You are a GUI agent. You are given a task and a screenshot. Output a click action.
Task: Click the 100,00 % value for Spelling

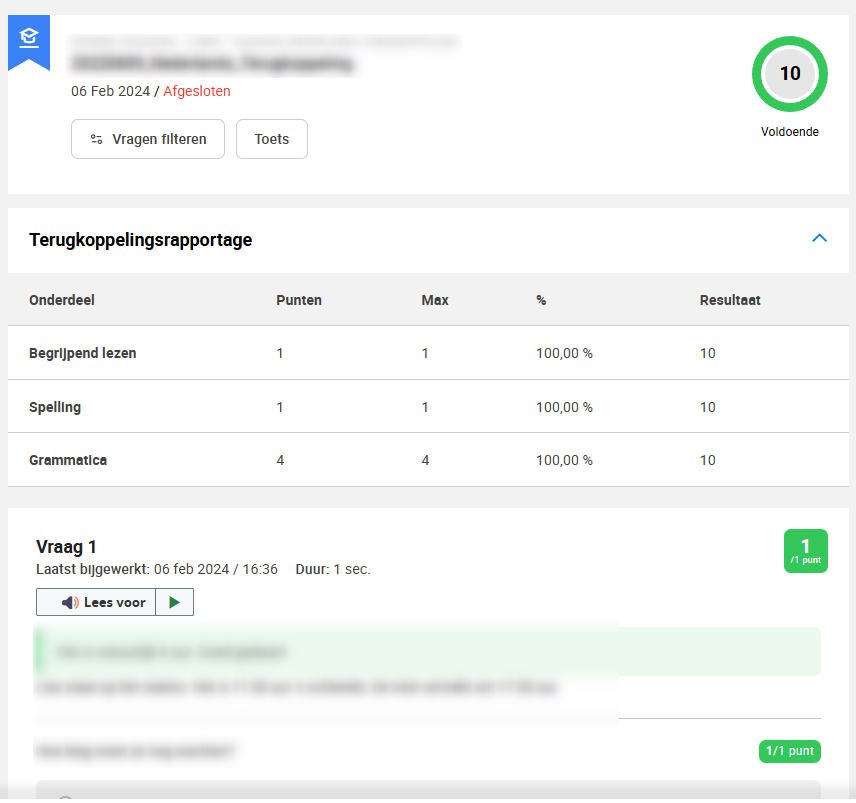click(564, 407)
